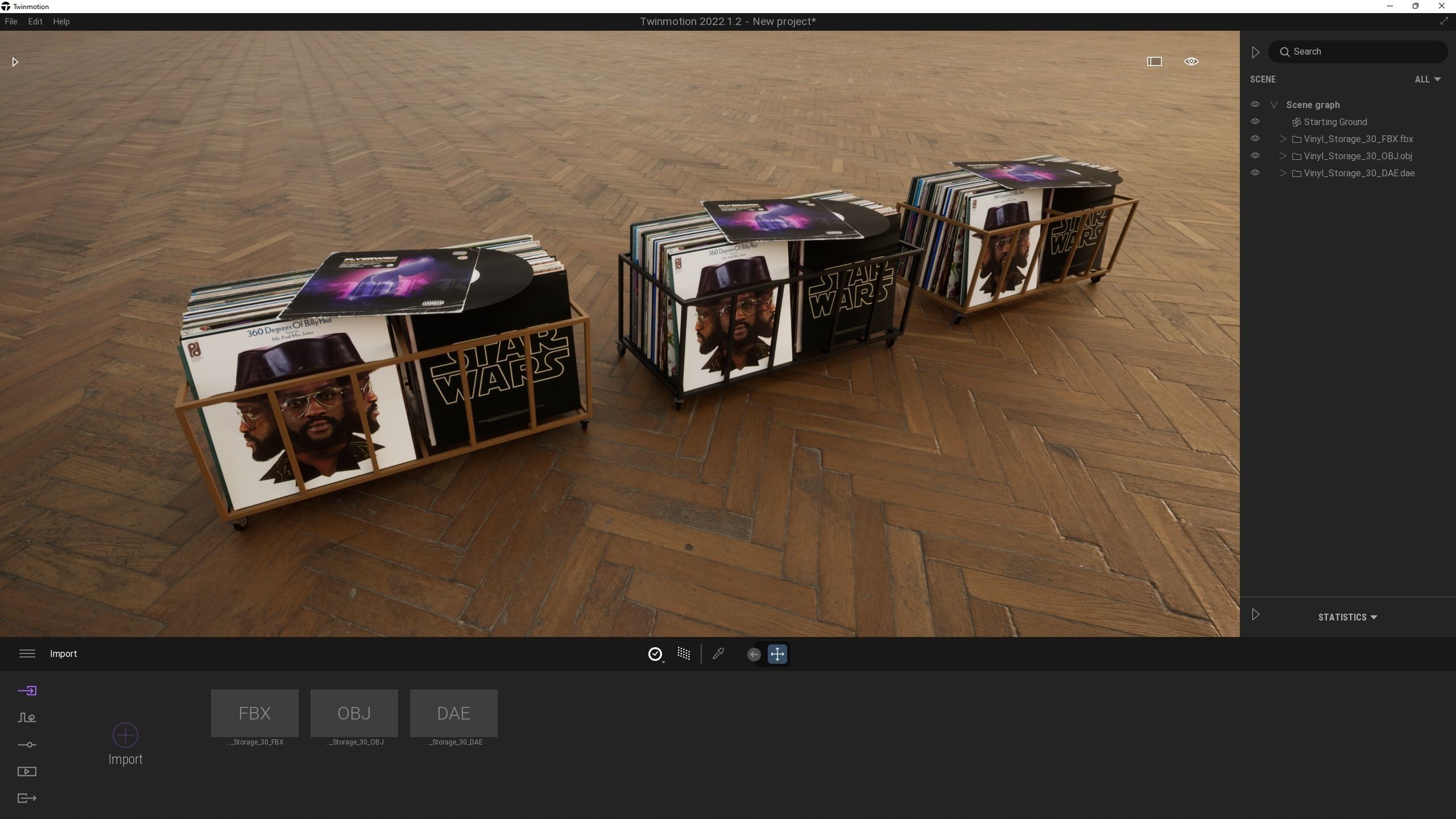
Task: Select the Scene graph root label
Action: point(1313,105)
